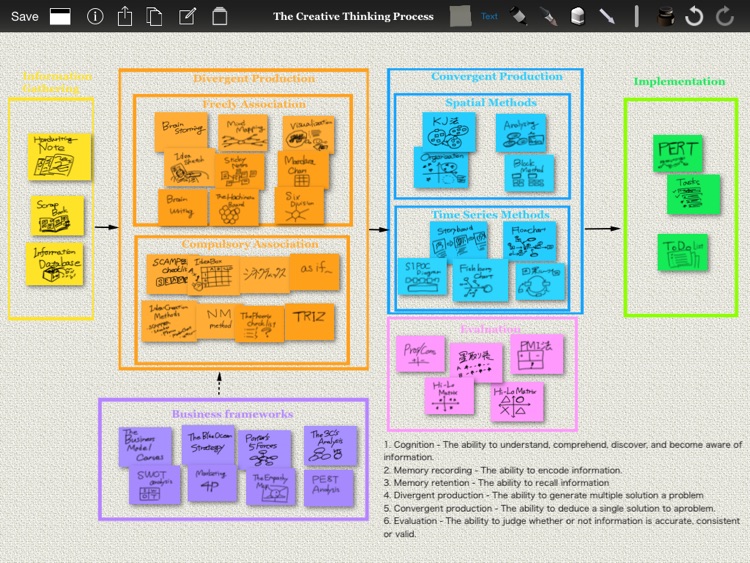Select the arrow line tool

[x=607, y=16]
